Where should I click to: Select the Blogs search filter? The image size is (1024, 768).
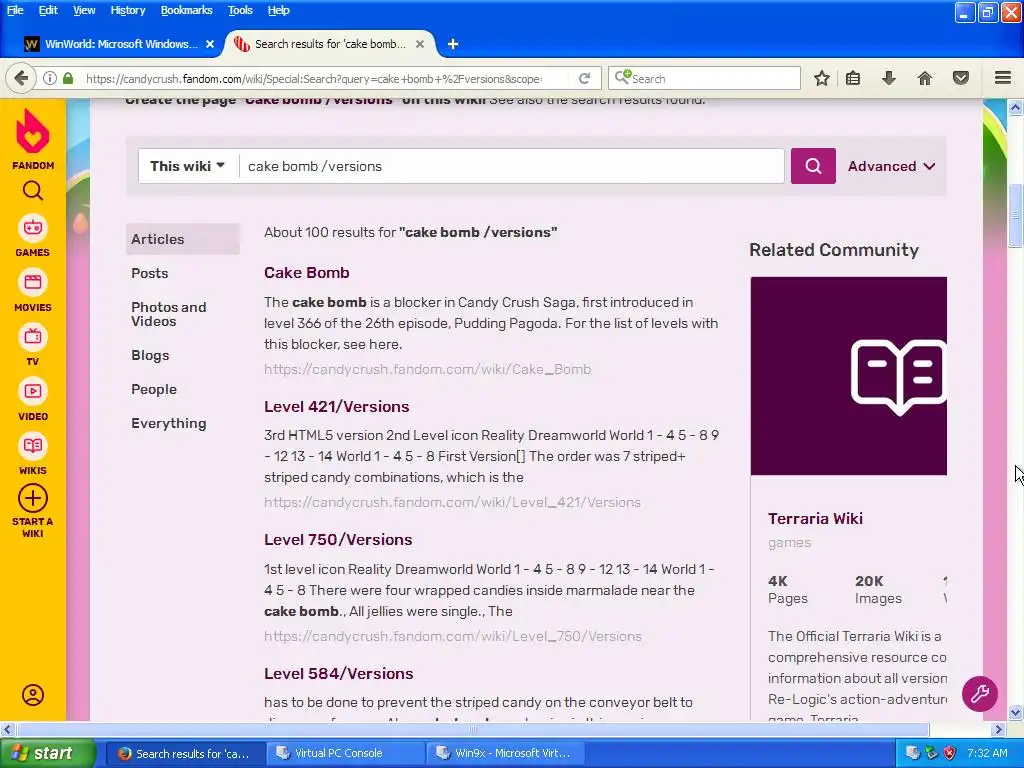[150, 355]
